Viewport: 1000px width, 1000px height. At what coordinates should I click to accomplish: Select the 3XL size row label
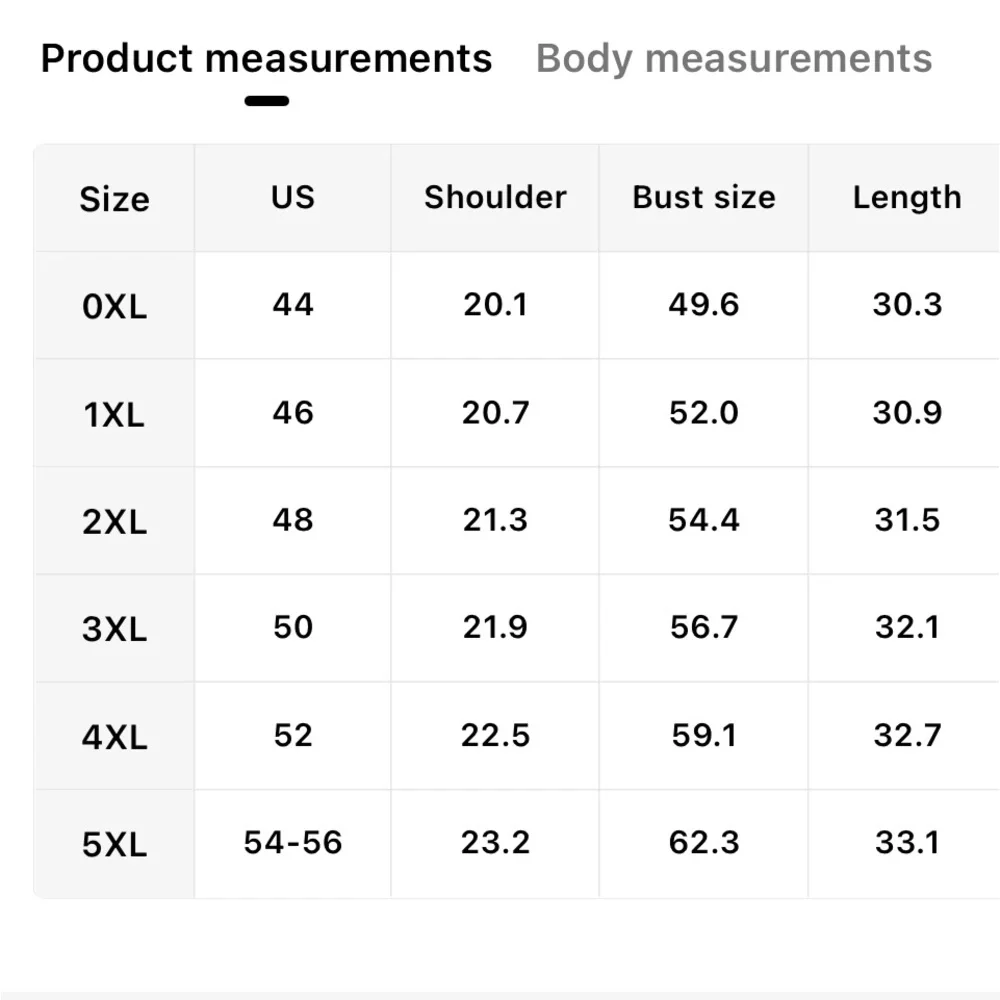pos(114,629)
